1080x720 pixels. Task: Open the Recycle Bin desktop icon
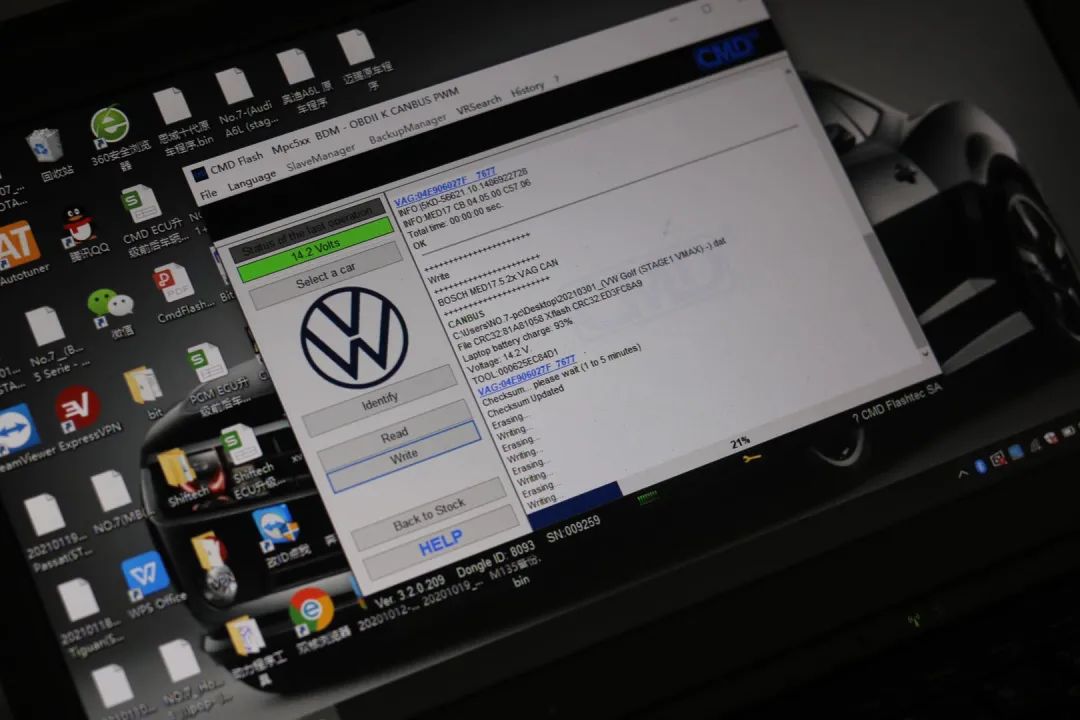(x=45, y=145)
